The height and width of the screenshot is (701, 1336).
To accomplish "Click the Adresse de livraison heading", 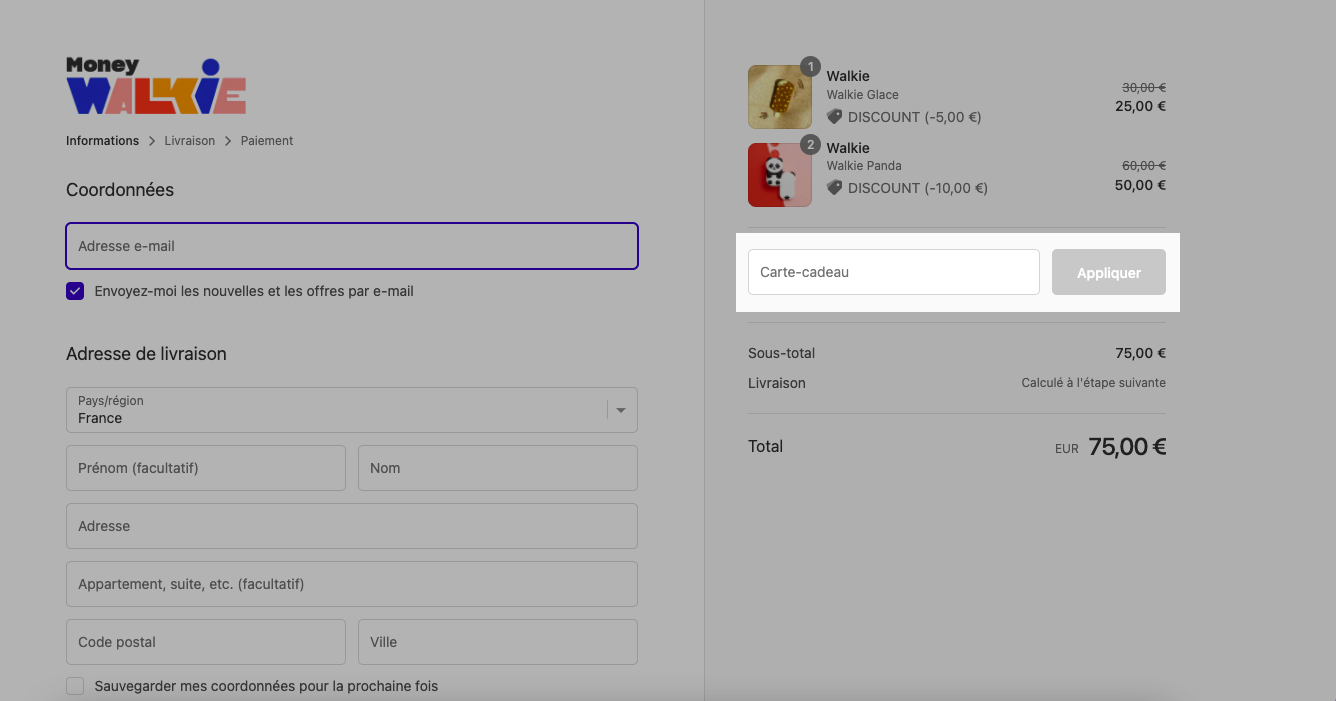I will point(146,354).
